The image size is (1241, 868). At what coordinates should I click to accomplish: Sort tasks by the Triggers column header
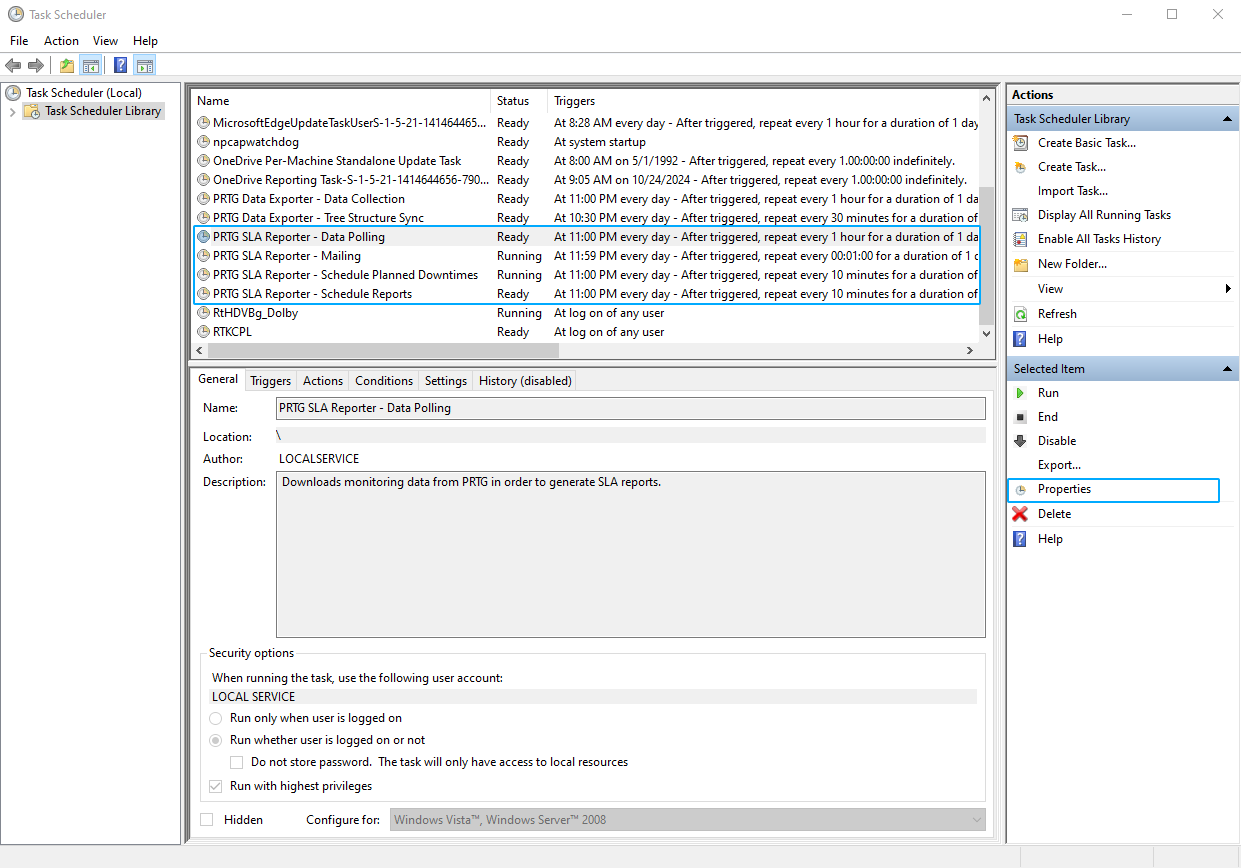[764, 101]
